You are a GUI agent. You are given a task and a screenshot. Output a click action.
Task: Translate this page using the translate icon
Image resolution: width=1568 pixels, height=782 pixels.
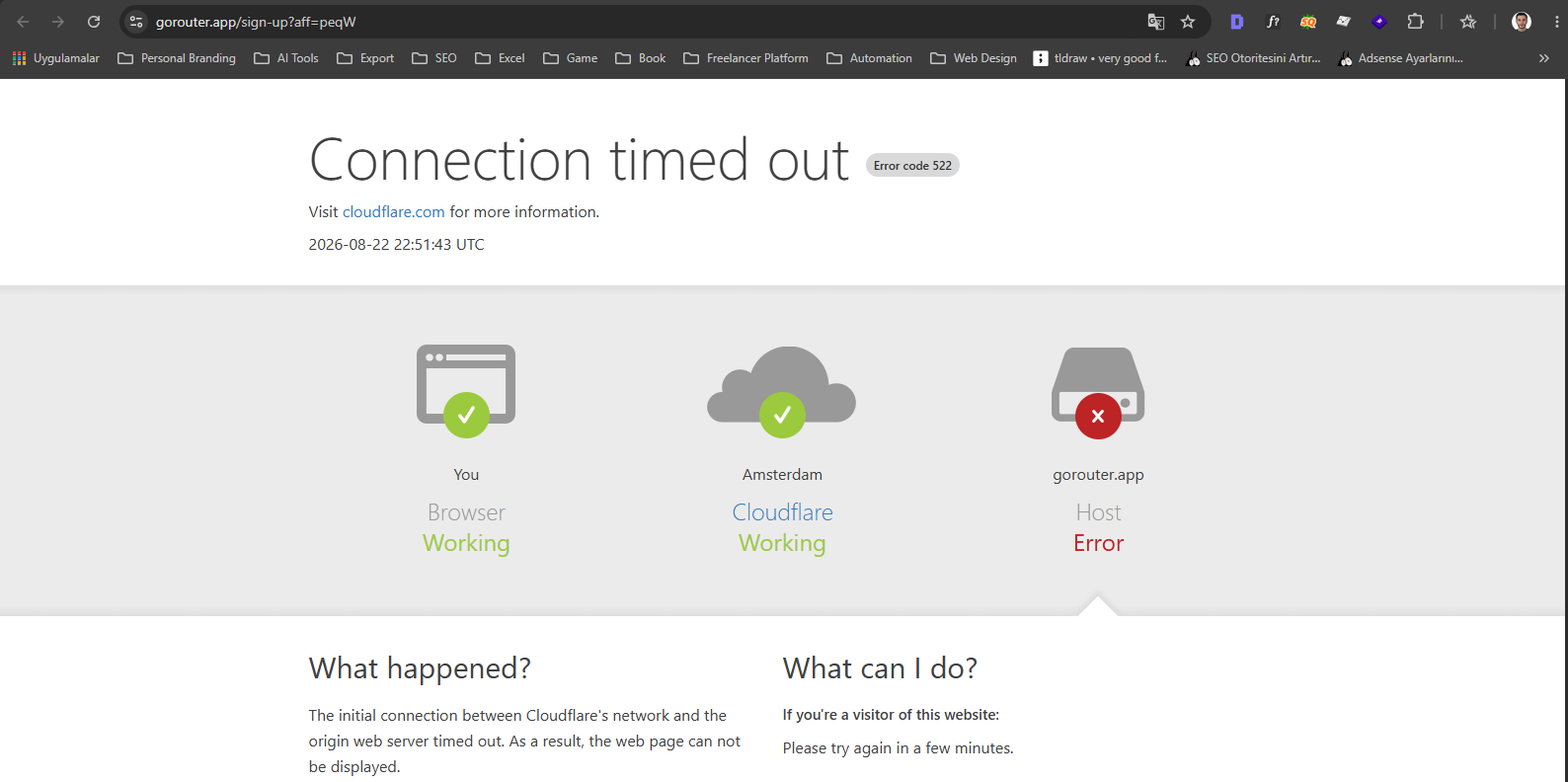click(x=1155, y=22)
